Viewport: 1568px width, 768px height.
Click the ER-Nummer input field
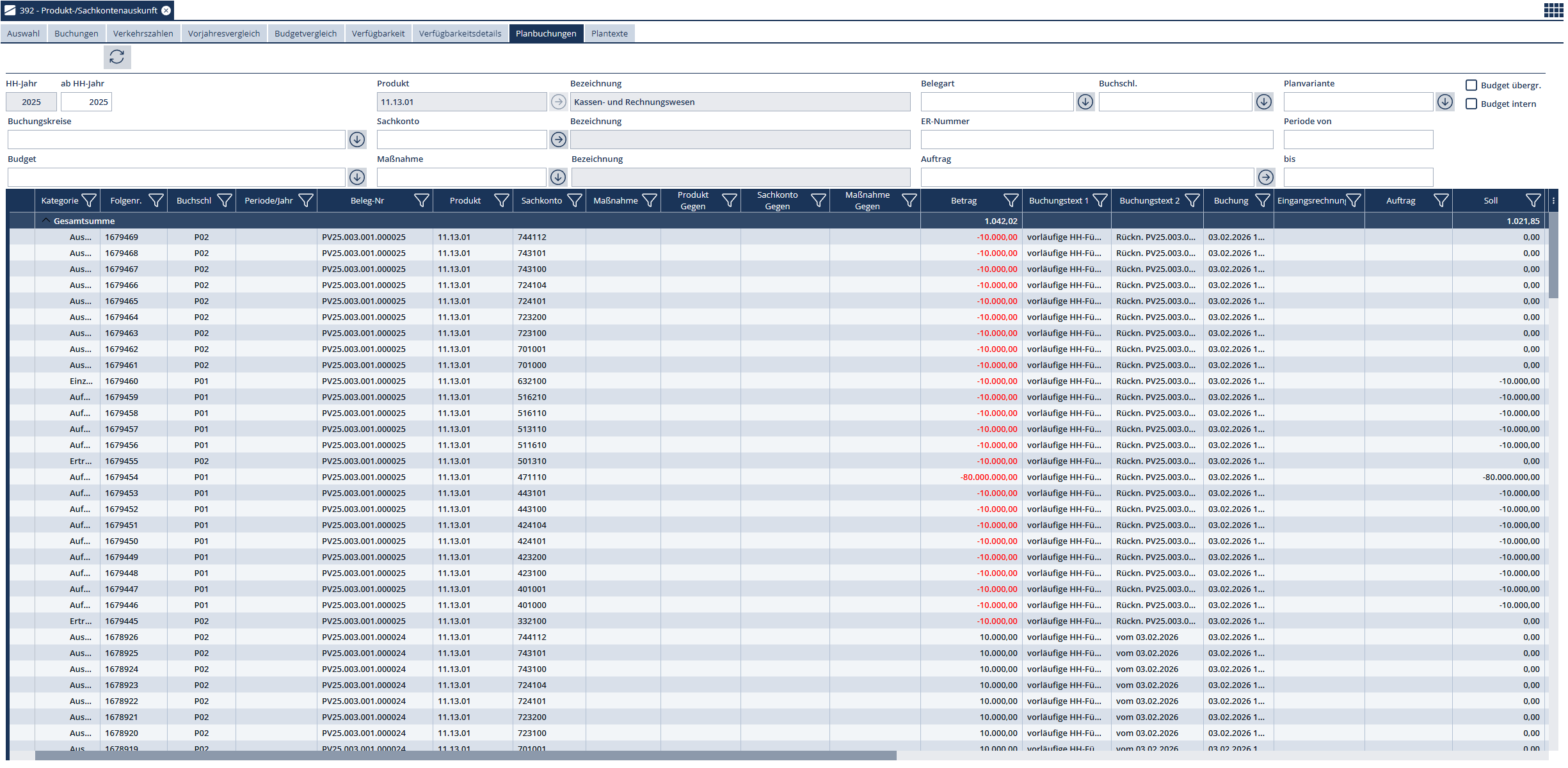tap(1096, 140)
